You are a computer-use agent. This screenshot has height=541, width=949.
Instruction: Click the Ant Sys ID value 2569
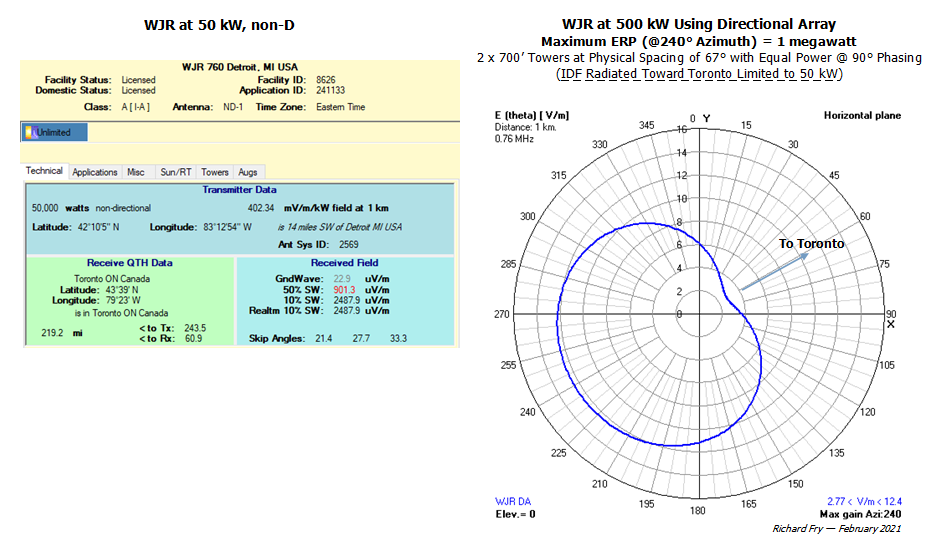pyautogui.click(x=349, y=245)
